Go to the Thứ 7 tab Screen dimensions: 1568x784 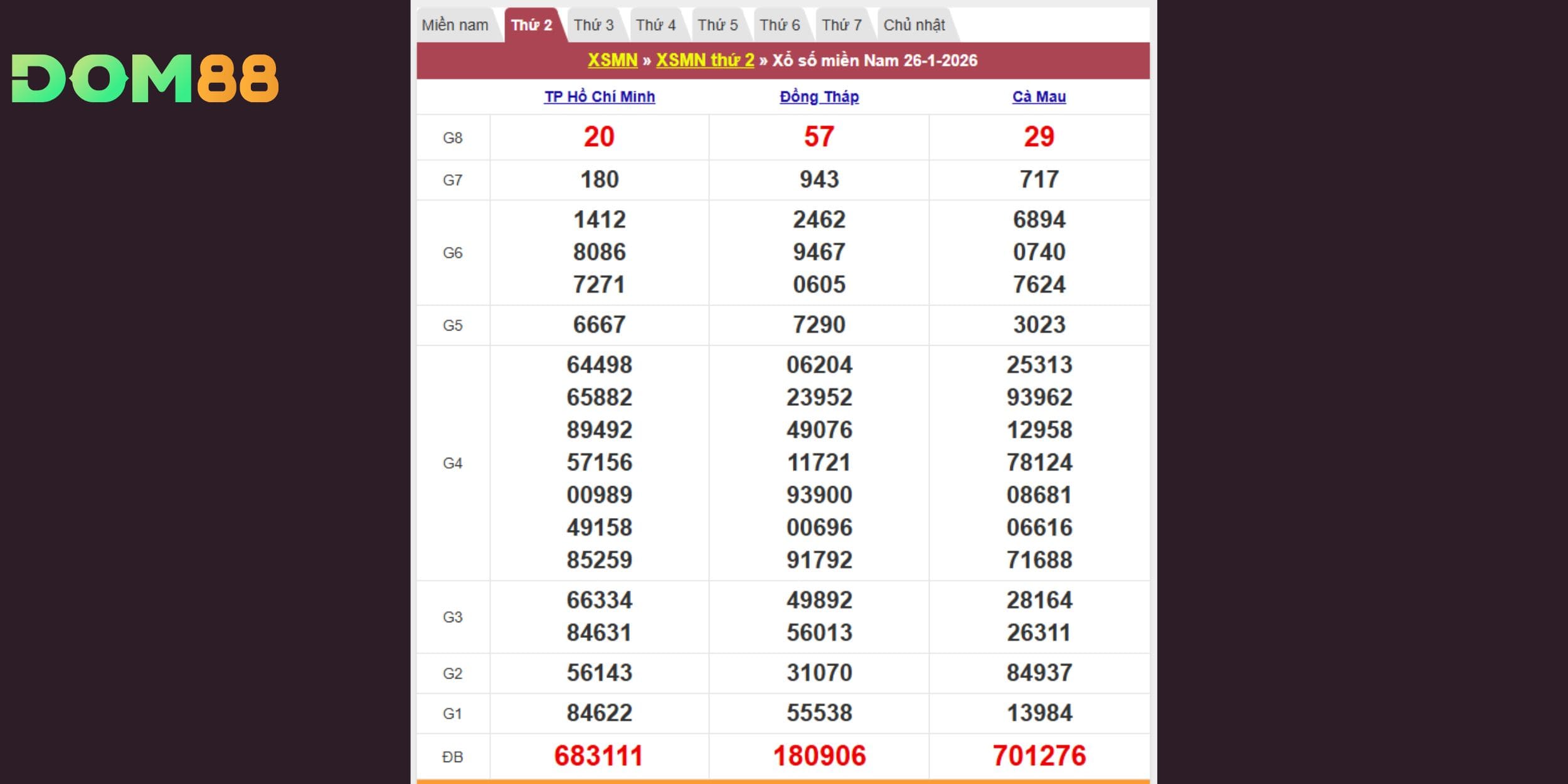pyautogui.click(x=842, y=25)
